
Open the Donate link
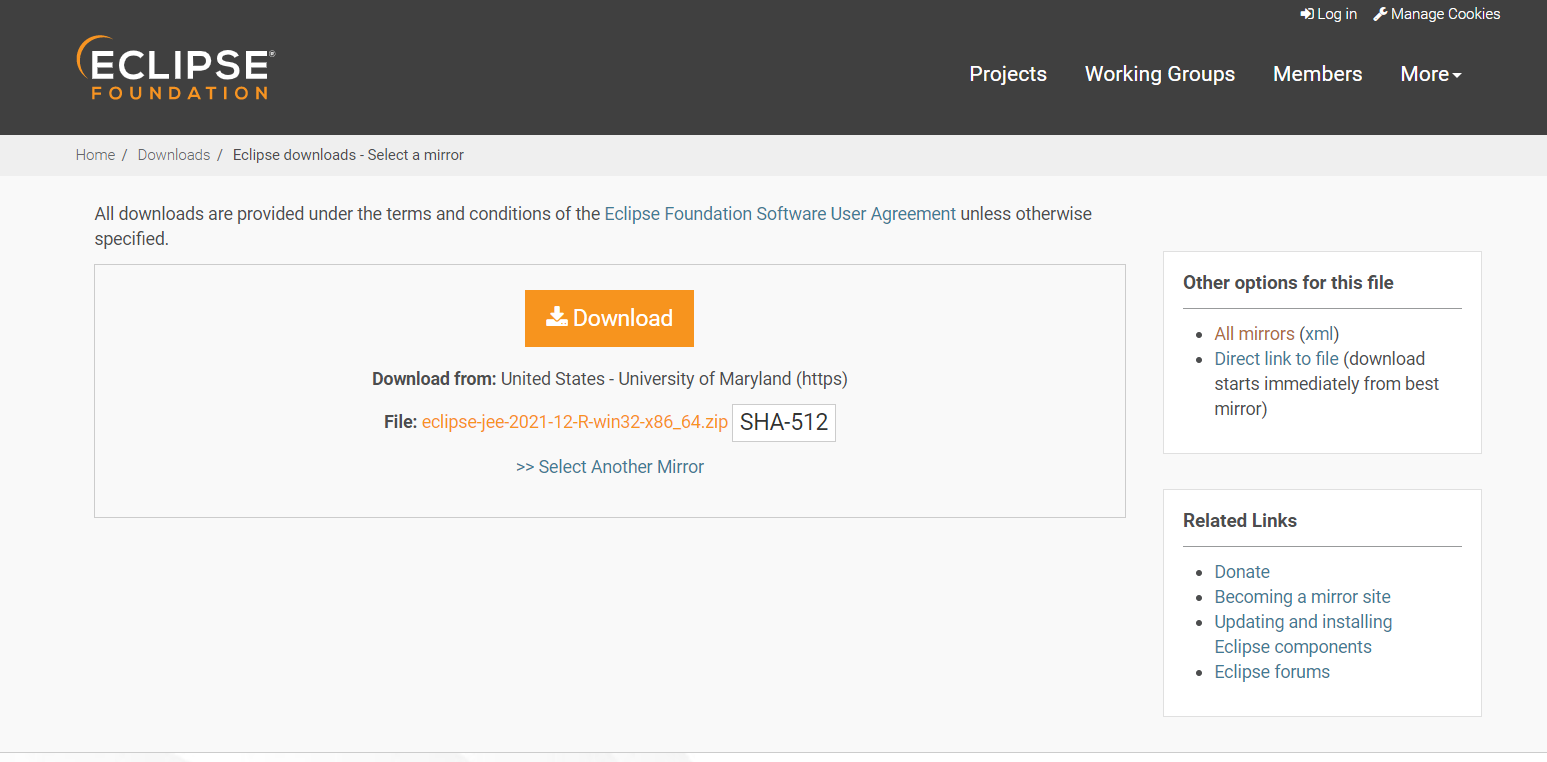(x=1242, y=572)
